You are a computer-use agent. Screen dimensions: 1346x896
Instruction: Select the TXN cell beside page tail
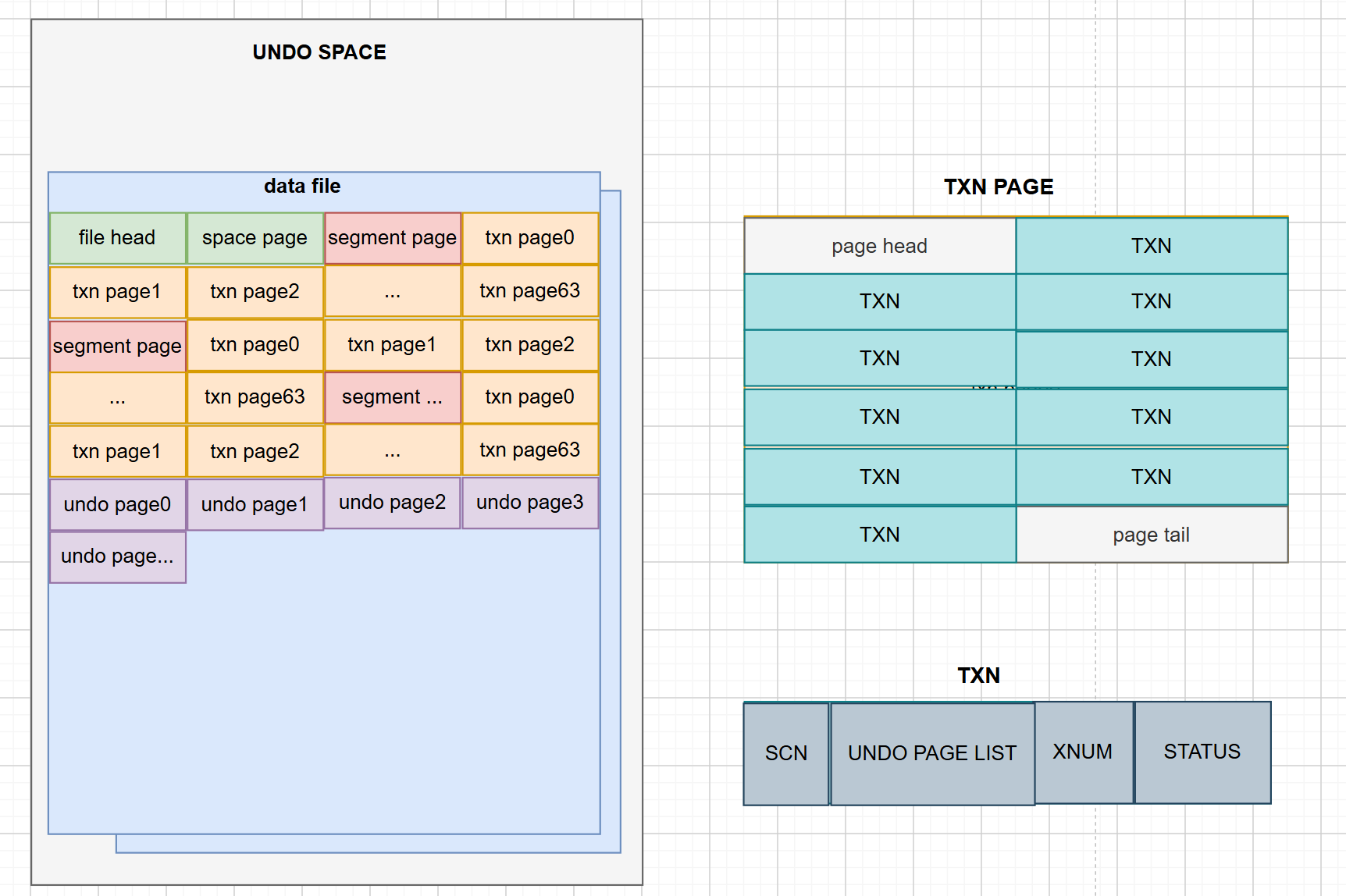pyautogui.click(x=880, y=535)
